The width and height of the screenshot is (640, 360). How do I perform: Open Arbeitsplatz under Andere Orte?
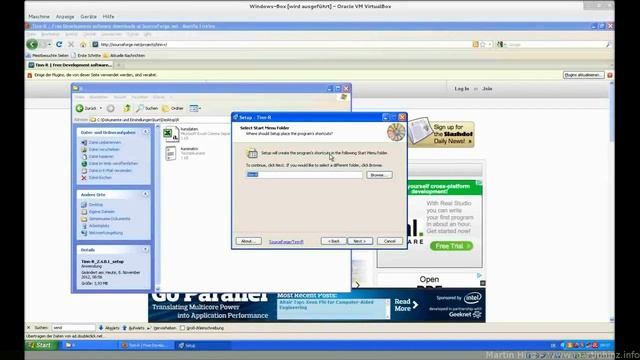pyautogui.click(x=99, y=226)
